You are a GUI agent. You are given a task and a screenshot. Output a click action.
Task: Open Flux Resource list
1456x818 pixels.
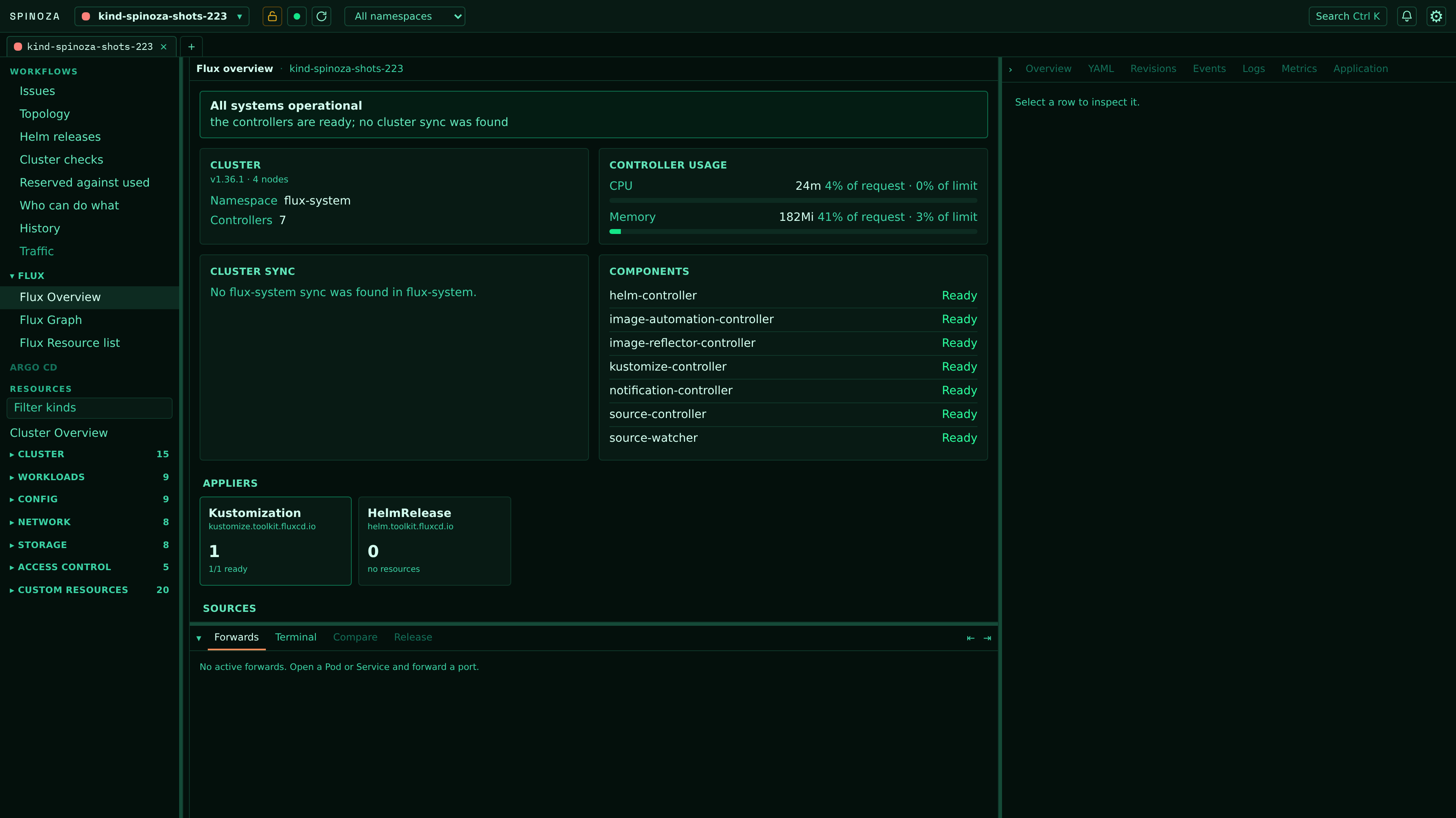coord(89,343)
